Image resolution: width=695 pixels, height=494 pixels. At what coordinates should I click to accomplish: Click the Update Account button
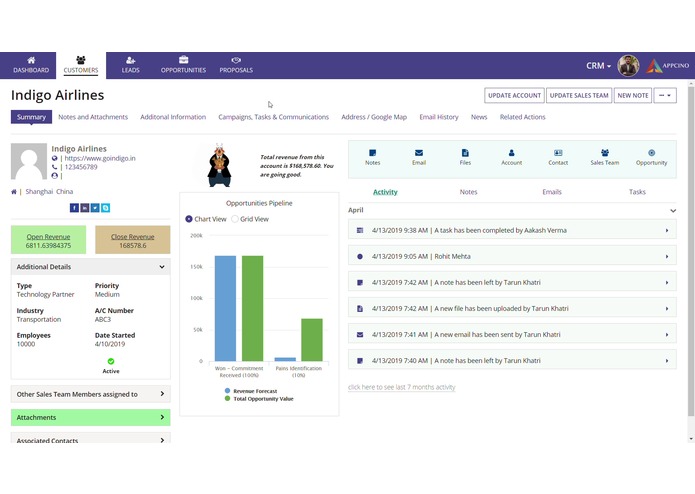514,95
